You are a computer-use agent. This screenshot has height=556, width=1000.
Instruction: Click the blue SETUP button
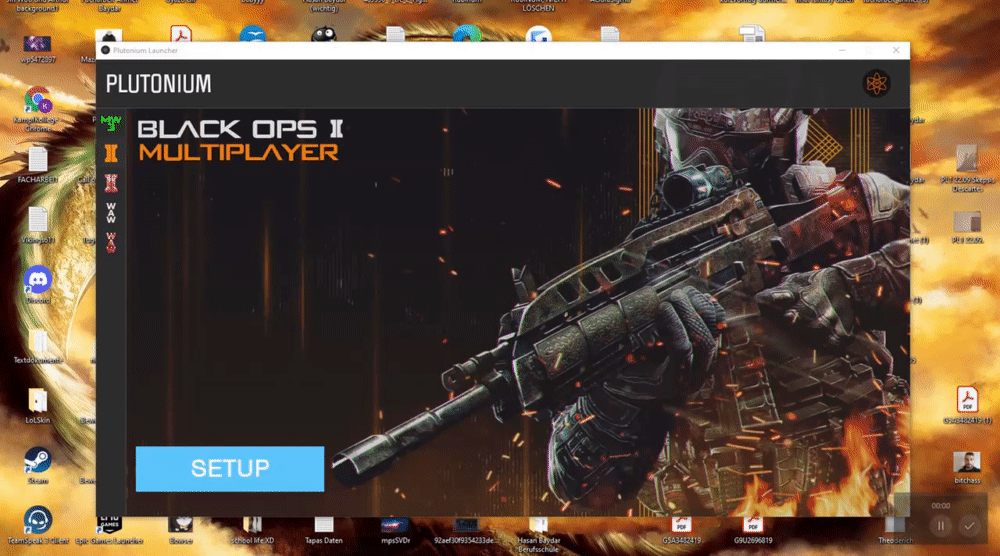(x=230, y=469)
